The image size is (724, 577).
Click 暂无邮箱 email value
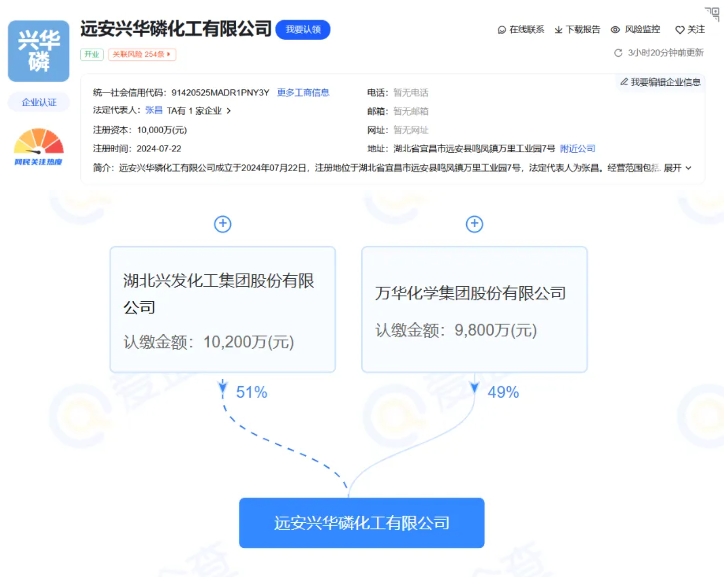point(410,111)
